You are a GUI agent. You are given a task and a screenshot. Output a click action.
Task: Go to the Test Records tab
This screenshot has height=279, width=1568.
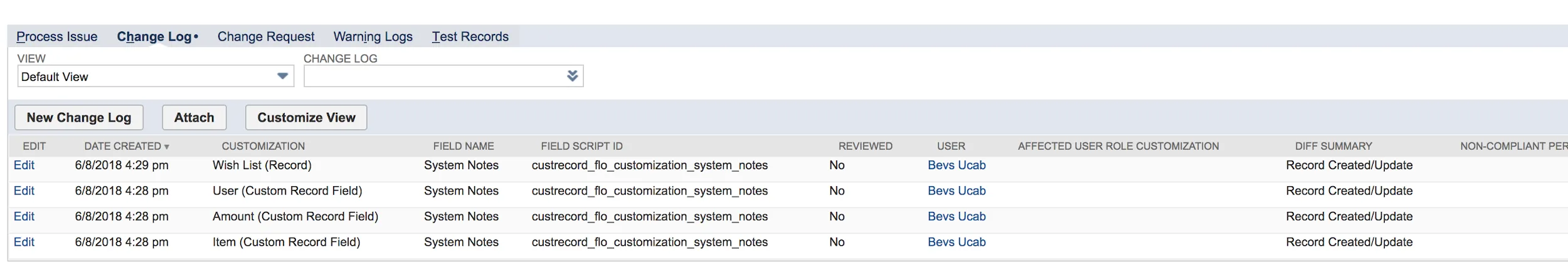coord(470,37)
